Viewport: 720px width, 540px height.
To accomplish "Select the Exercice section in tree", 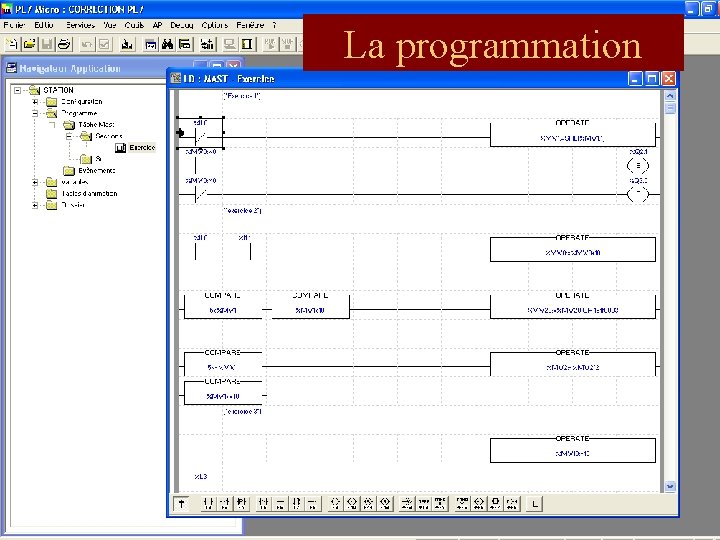I will 142,147.
